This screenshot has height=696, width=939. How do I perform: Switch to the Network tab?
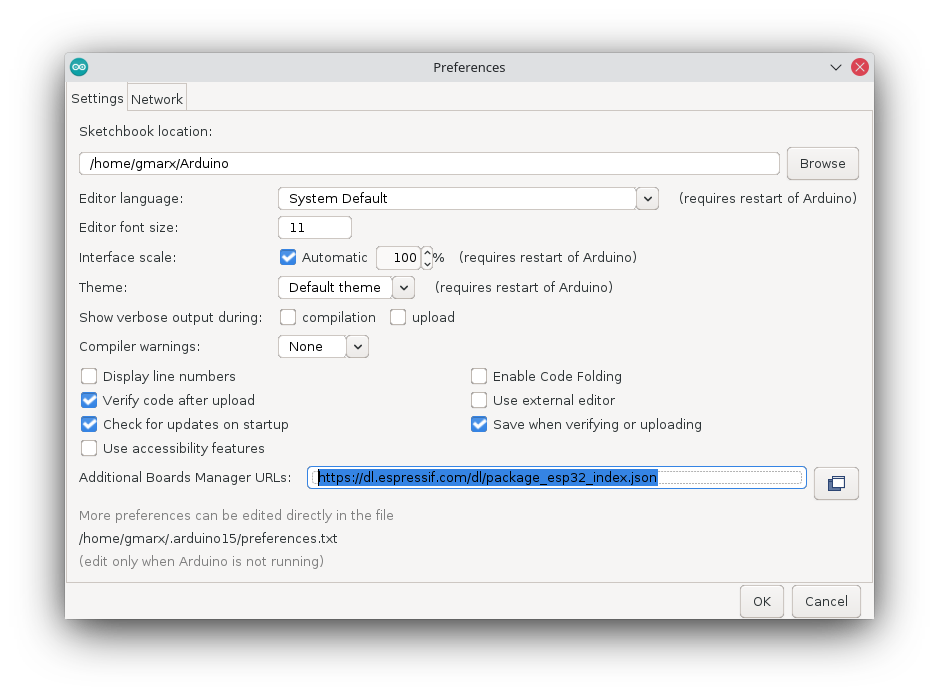(157, 99)
